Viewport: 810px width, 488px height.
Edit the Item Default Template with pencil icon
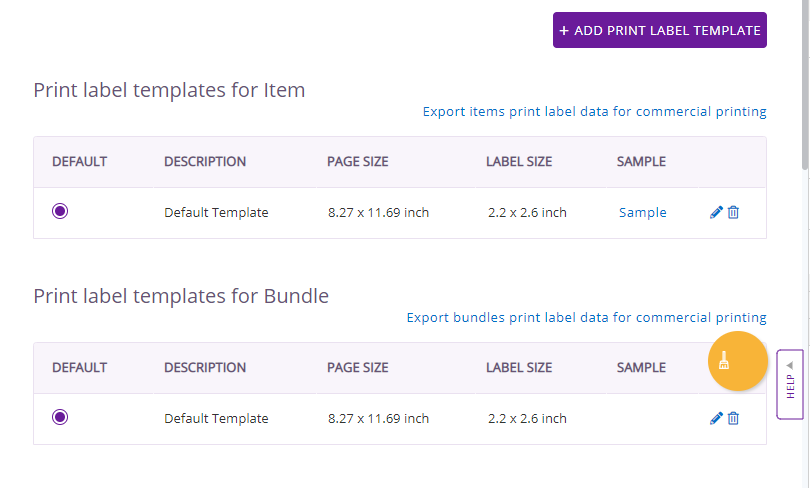tap(716, 212)
